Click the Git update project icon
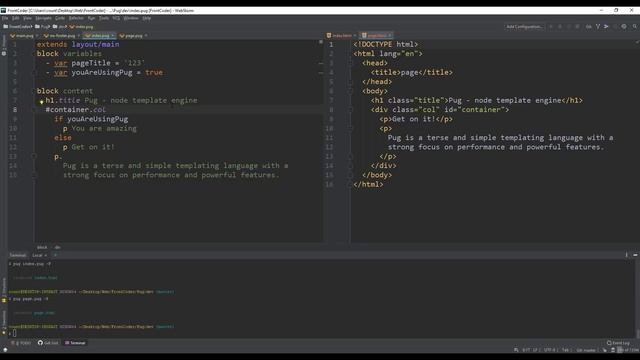Screen dimensions: 640x360 (x=598, y=27)
